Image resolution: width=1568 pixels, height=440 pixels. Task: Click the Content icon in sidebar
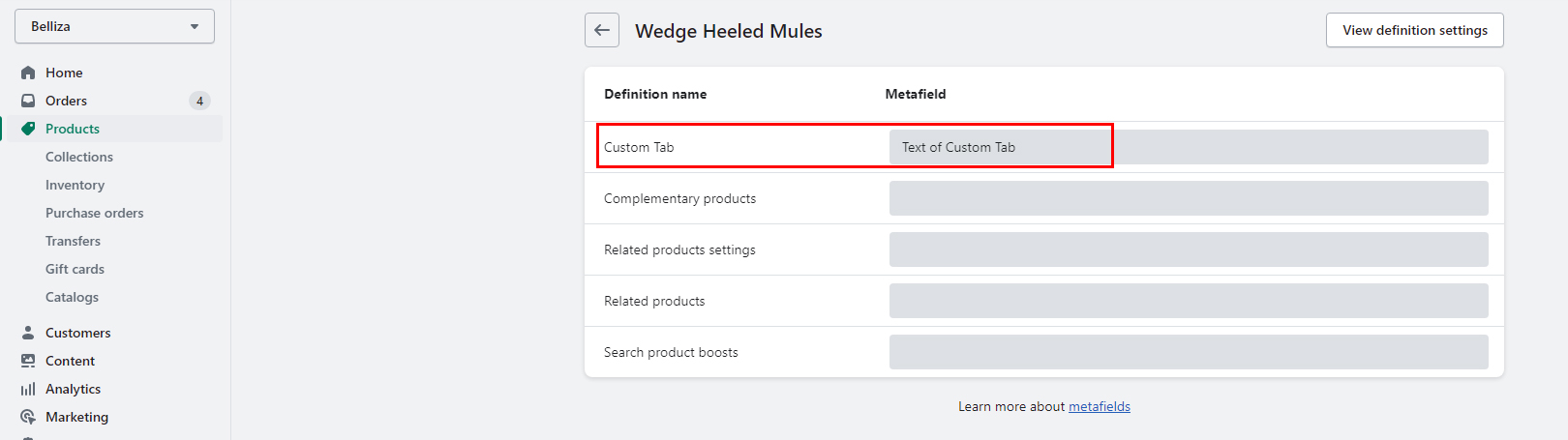coord(28,361)
